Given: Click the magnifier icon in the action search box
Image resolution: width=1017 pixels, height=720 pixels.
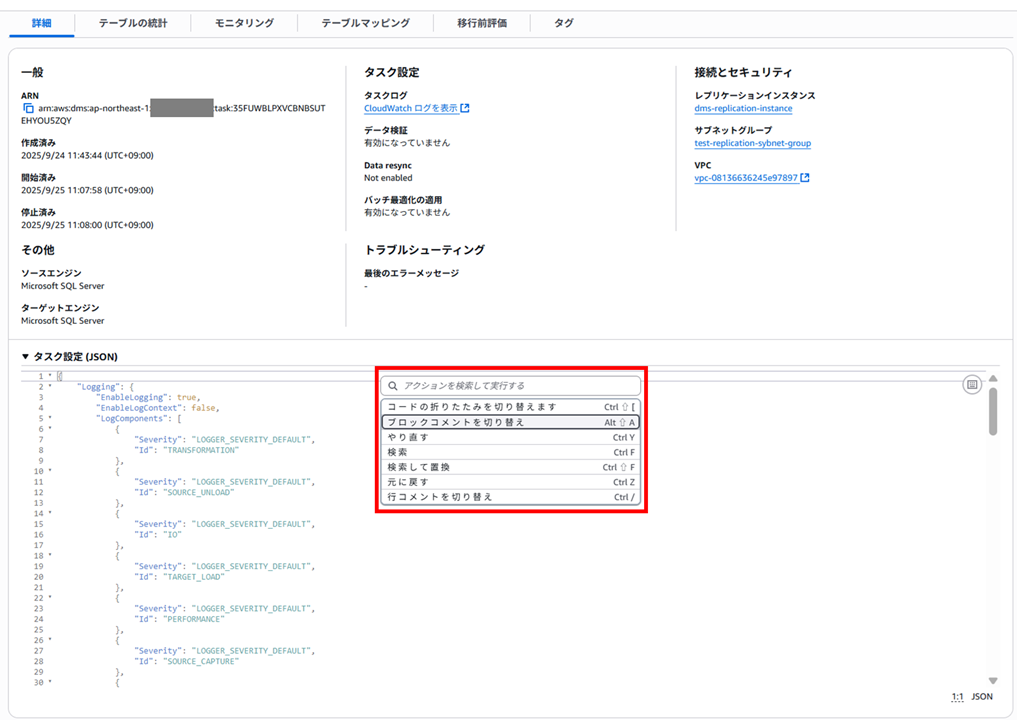Looking at the screenshot, I should pyautogui.click(x=392, y=386).
